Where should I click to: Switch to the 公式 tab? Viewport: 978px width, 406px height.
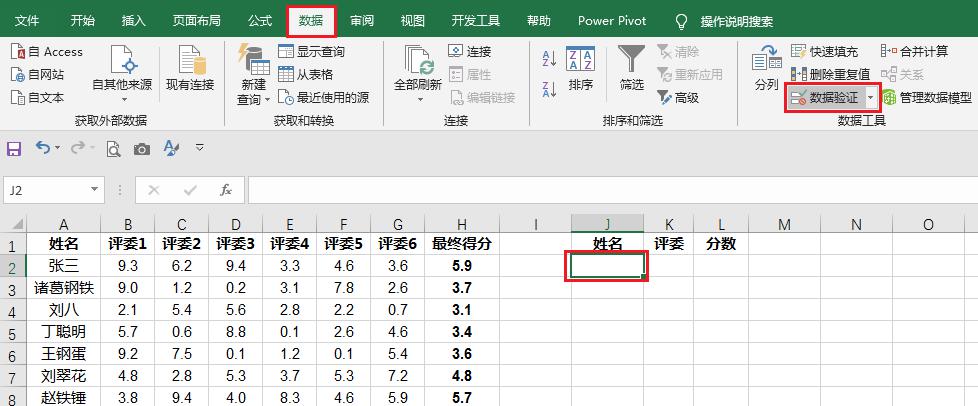(259, 21)
